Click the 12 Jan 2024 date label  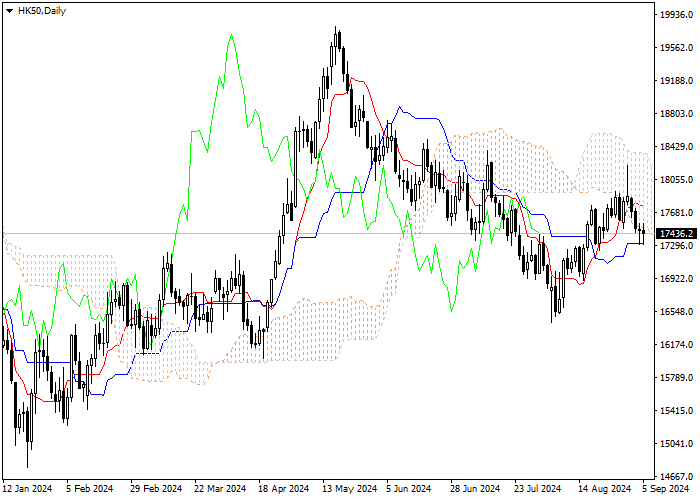27,489
